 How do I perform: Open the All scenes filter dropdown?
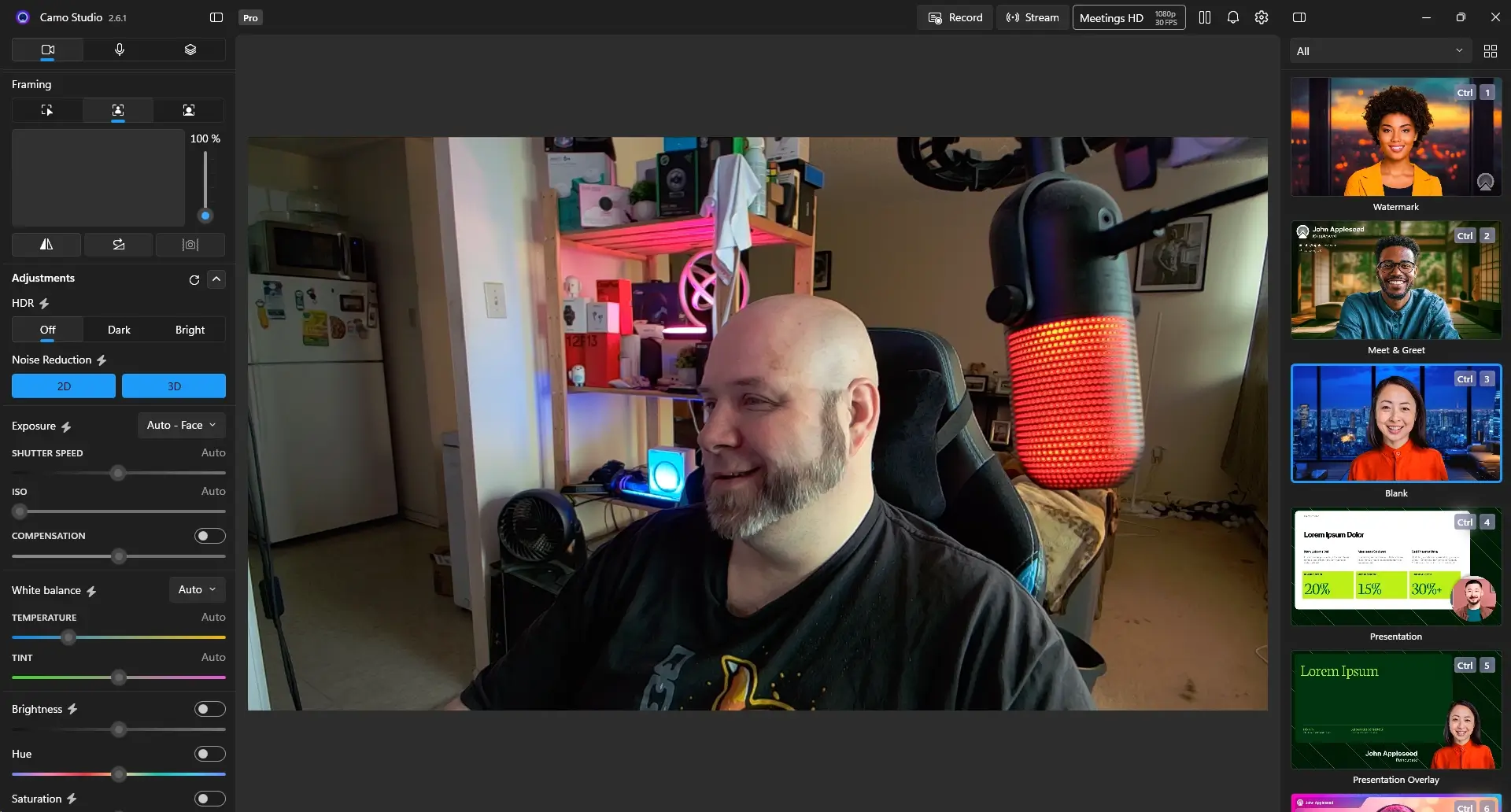tap(1380, 51)
